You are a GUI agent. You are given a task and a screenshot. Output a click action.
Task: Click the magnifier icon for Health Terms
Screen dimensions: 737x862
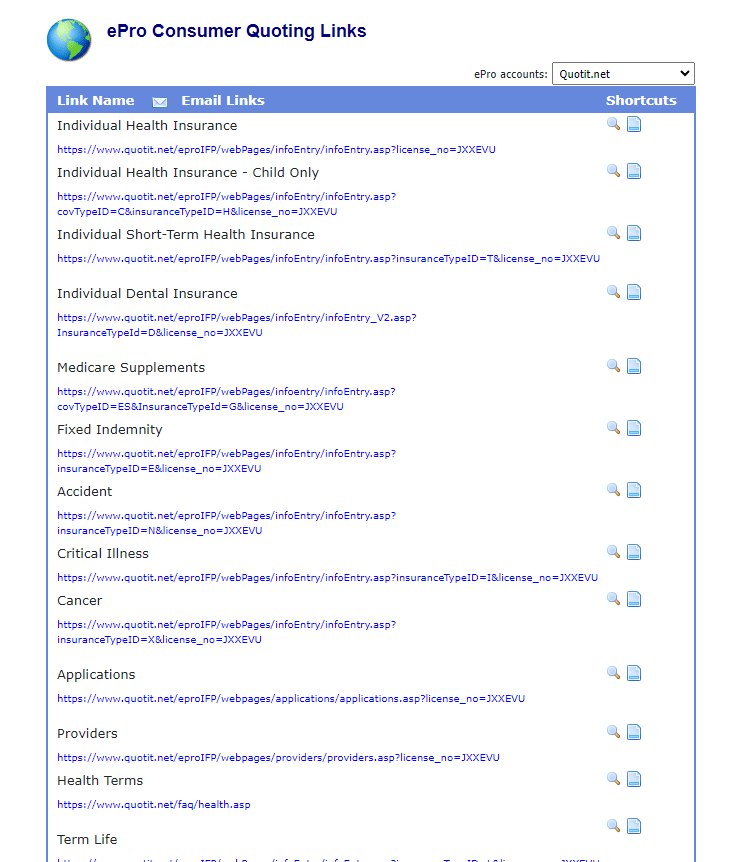click(613, 779)
